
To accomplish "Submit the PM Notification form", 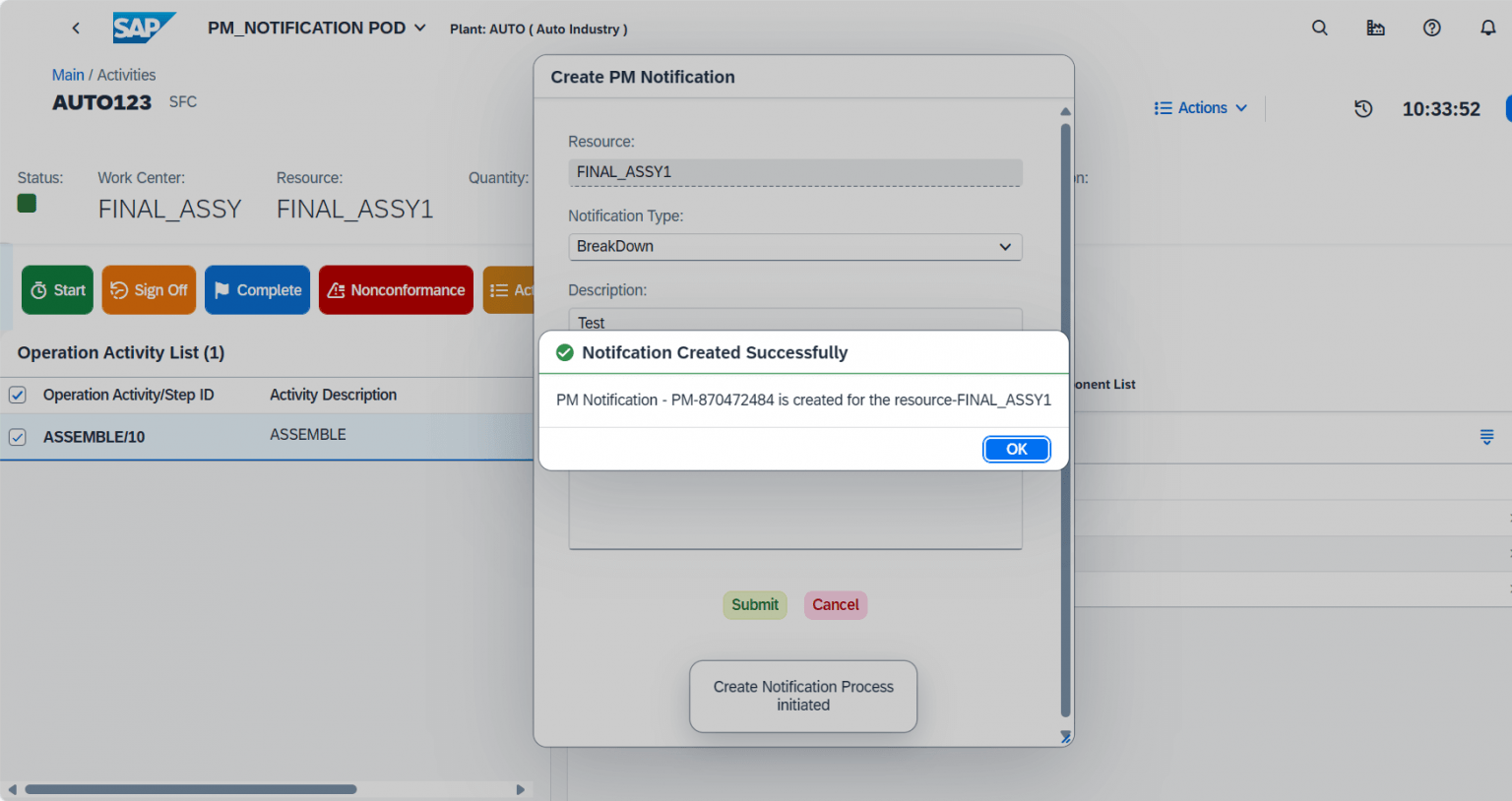I will [x=754, y=604].
